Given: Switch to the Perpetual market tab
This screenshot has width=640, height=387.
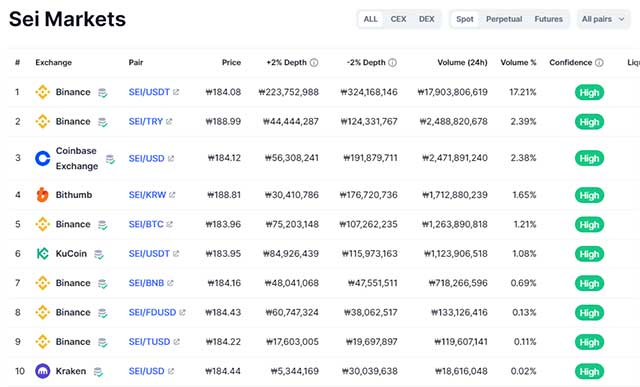Looking at the screenshot, I should point(504,19).
